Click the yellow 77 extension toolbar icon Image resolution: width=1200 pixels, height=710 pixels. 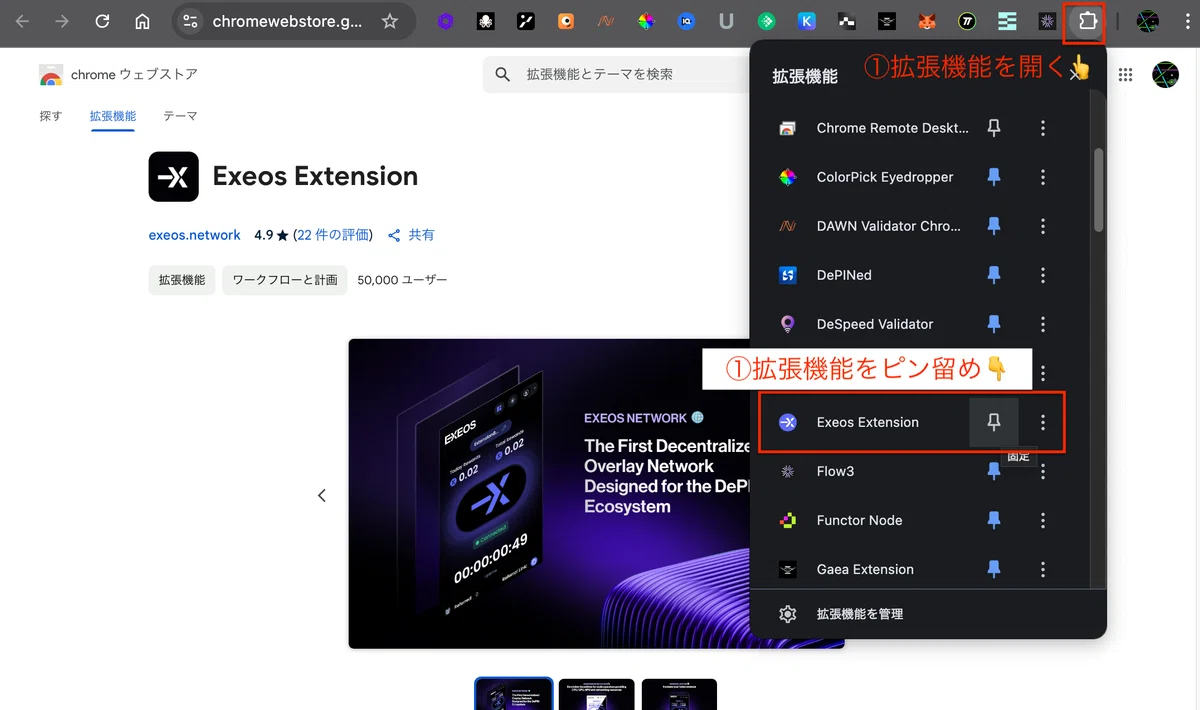[967, 21]
